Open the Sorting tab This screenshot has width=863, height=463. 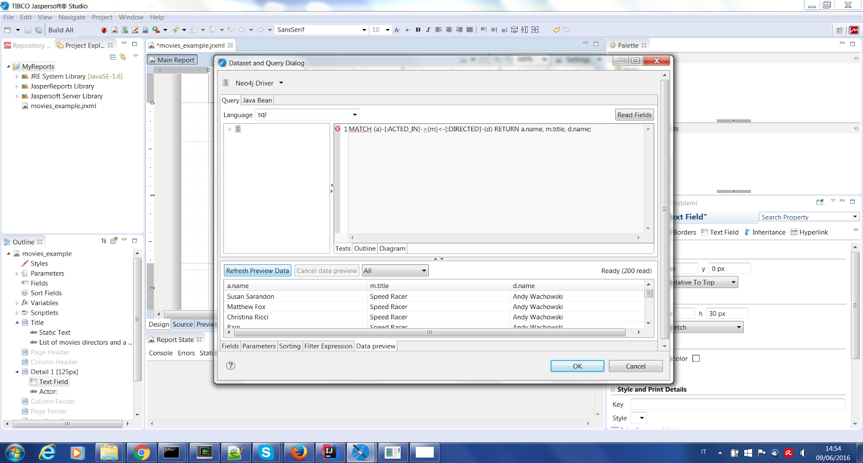290,346
